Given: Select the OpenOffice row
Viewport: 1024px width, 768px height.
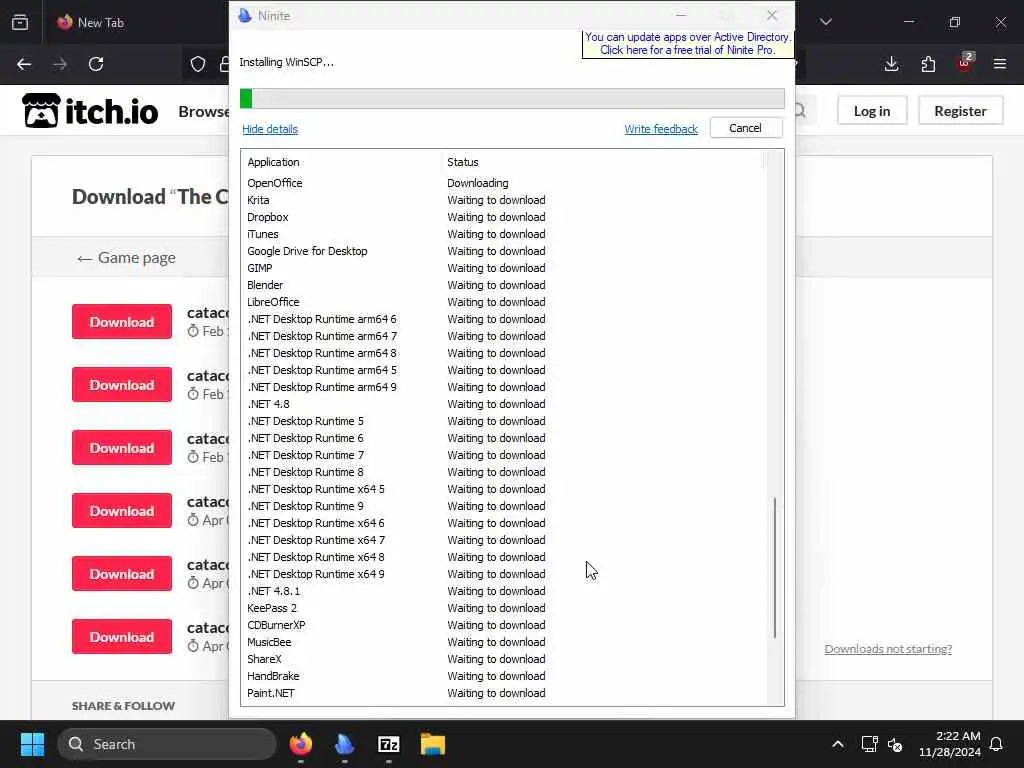Looking at the screenshot, I should (x=503, y=183).
